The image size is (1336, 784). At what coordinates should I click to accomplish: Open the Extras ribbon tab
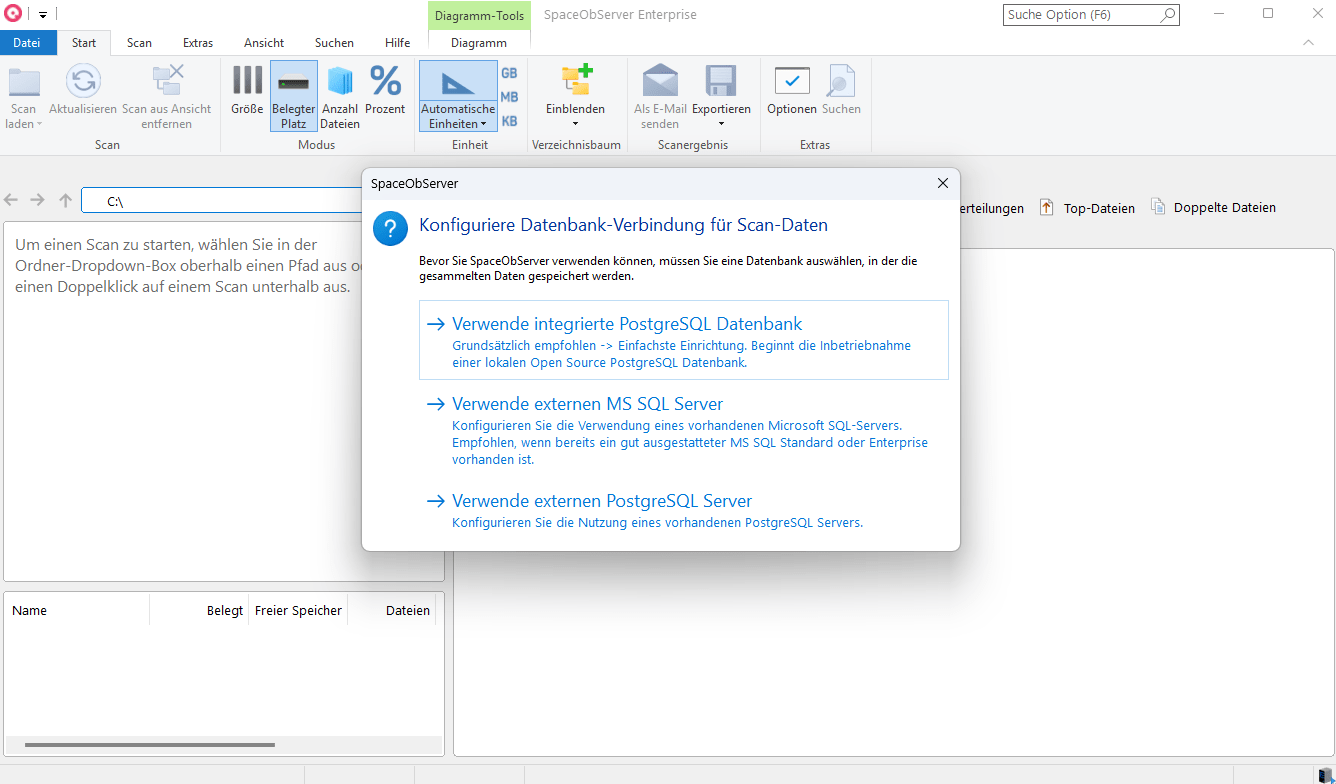point(197,43)
